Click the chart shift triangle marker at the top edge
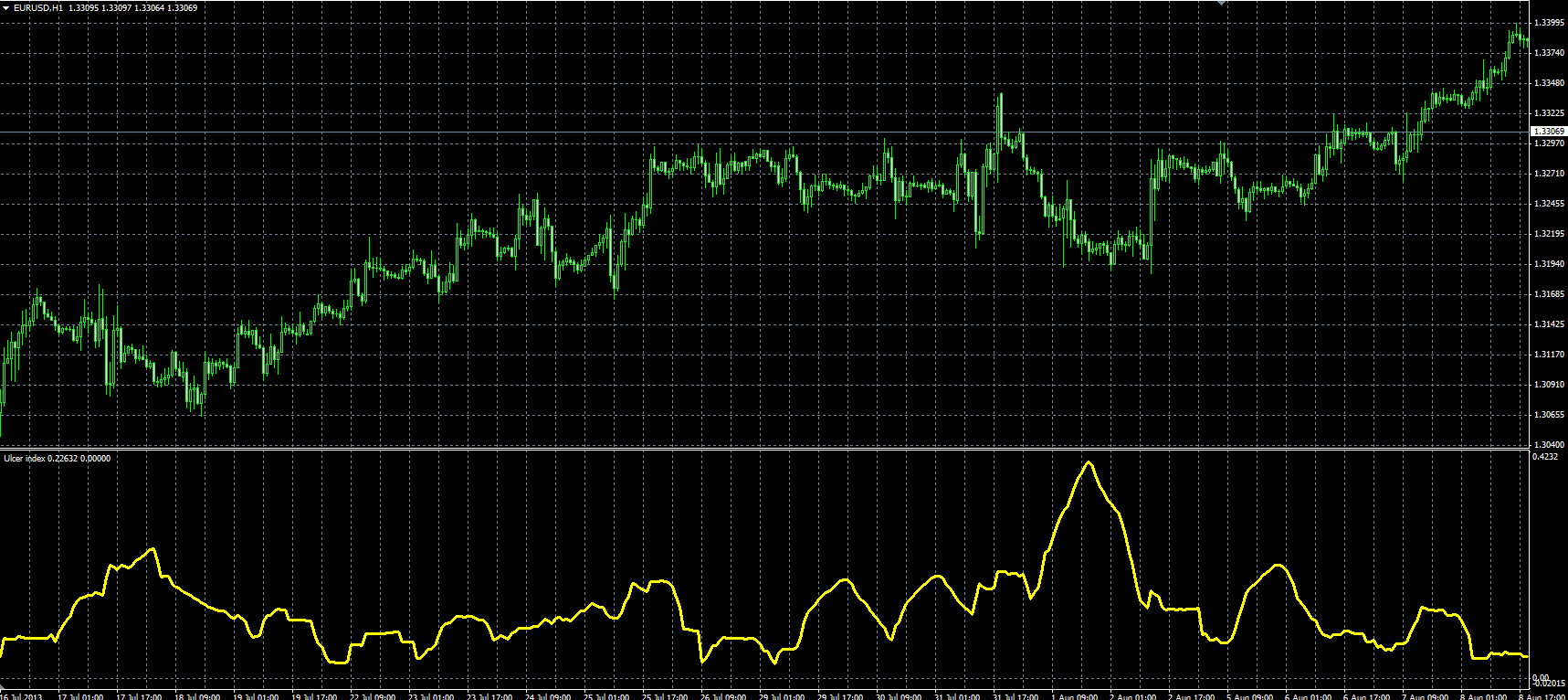Screen dimensions: 1568x700 tap(1222, 3)
